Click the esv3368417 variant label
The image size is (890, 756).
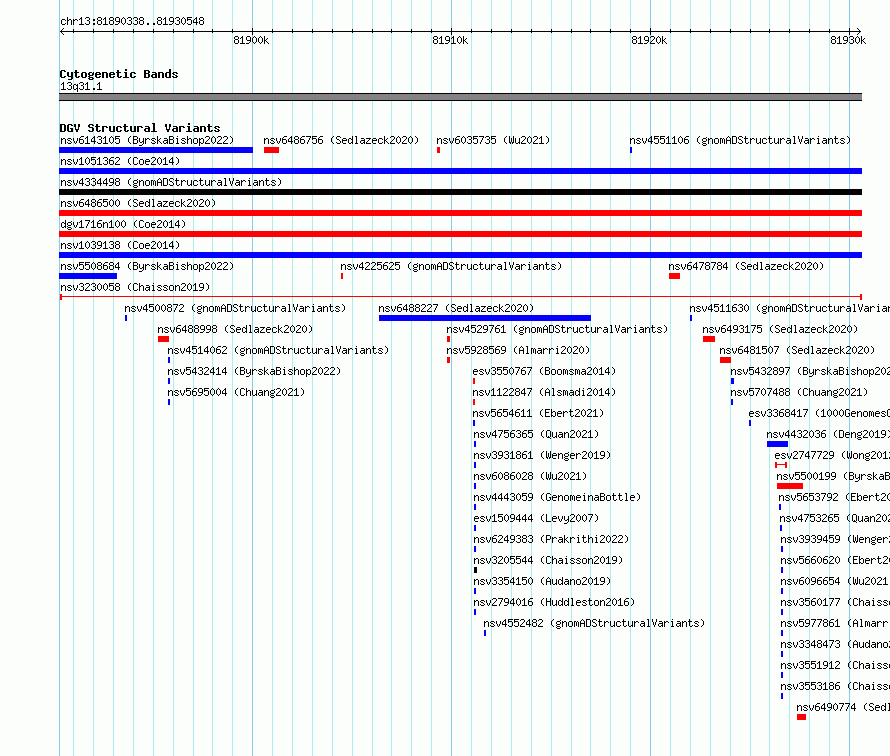[819, 413]
